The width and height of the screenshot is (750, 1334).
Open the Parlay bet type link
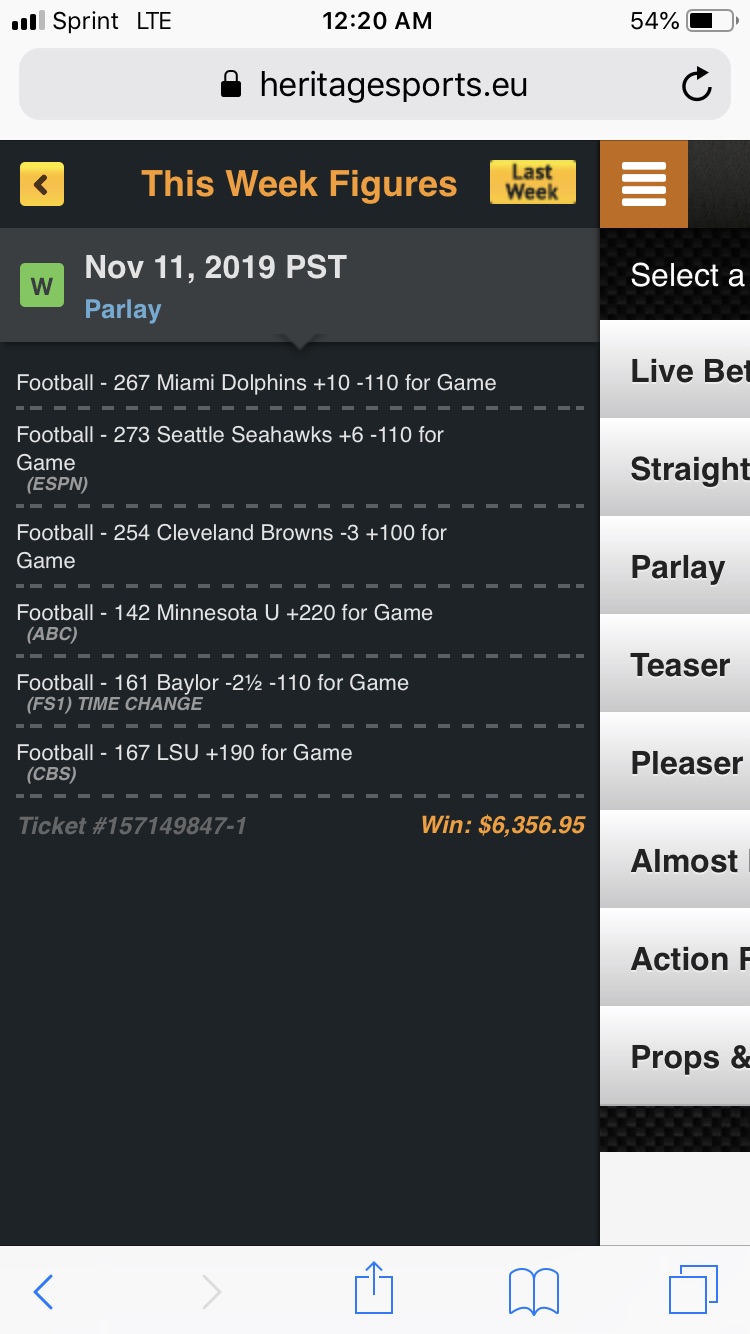[x=123, y=309]
